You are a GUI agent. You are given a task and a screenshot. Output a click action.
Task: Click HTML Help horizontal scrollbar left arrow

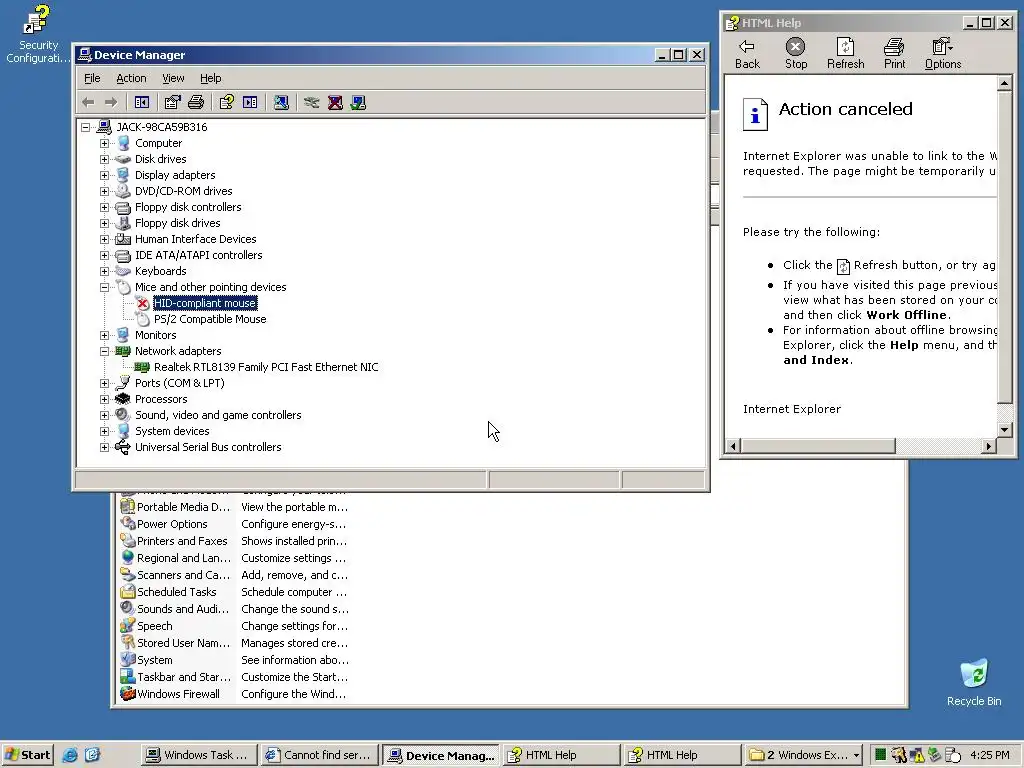click(733, 446)
